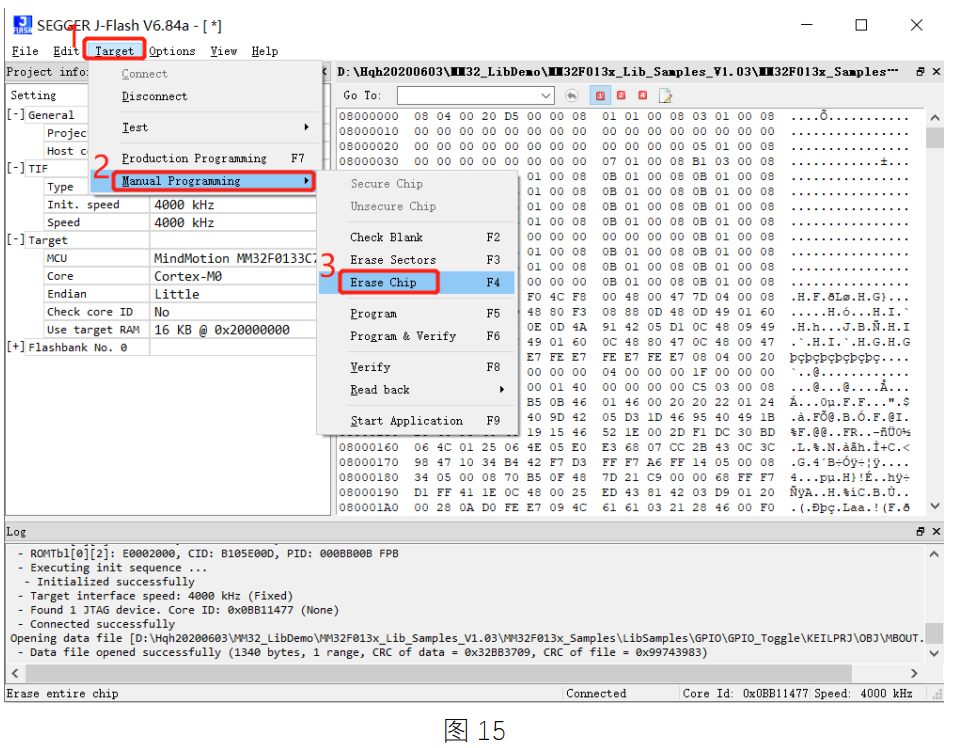The height and width of the screenshot is (748, 954).
Task: Close the Log panel
Action: point(936,531)
